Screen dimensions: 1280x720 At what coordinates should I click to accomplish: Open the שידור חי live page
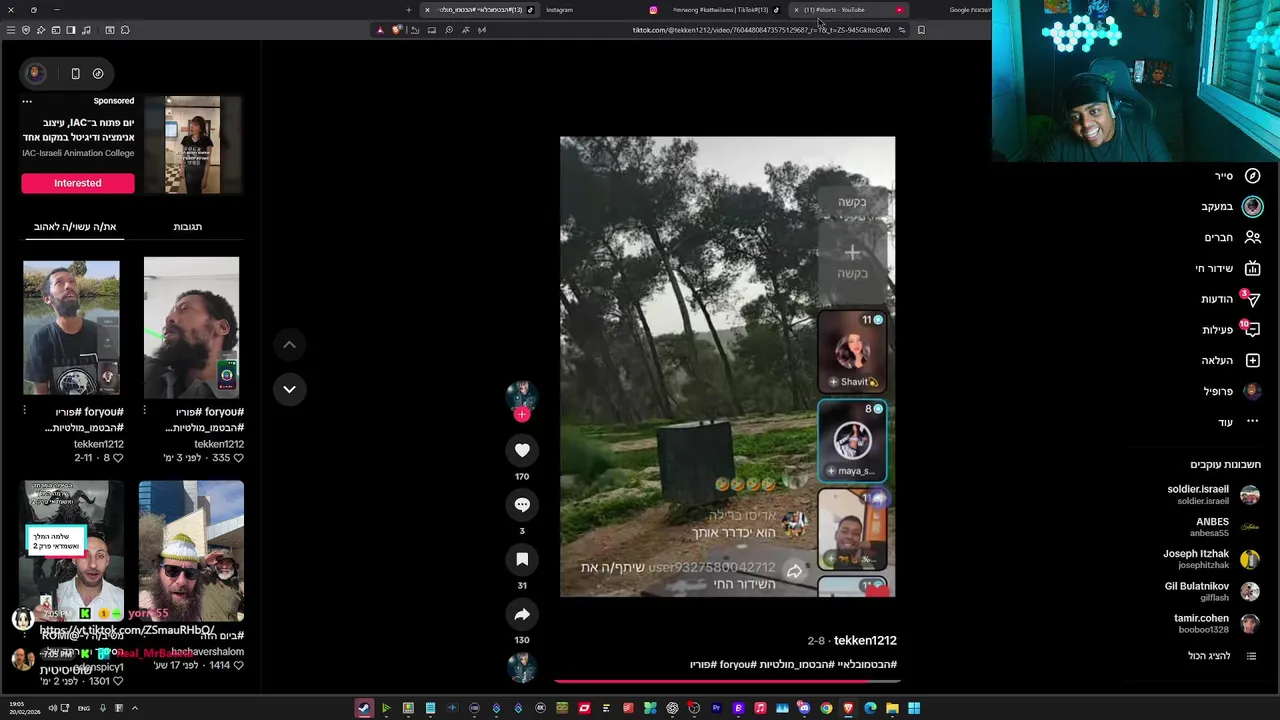[1227, 268]
